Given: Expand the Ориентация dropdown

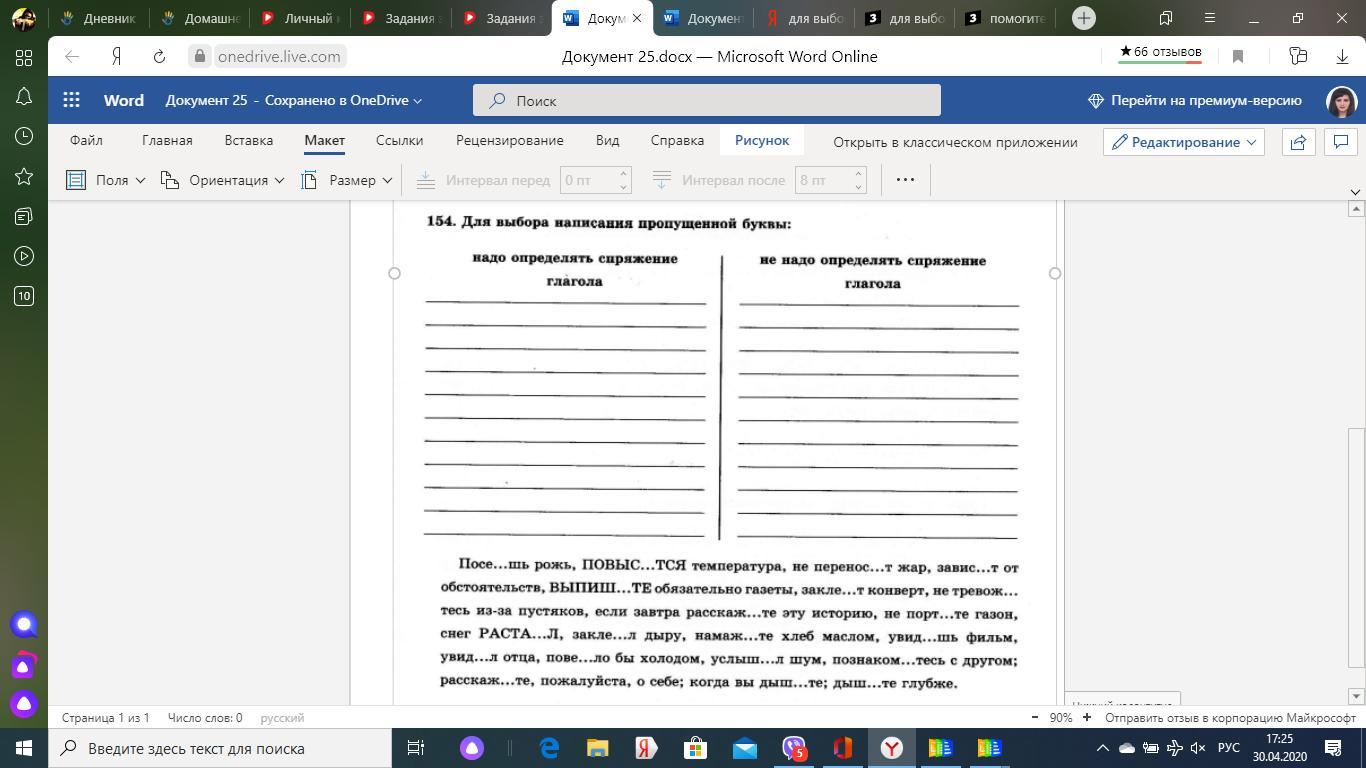Looking at the screenshot, I should 223,180.
